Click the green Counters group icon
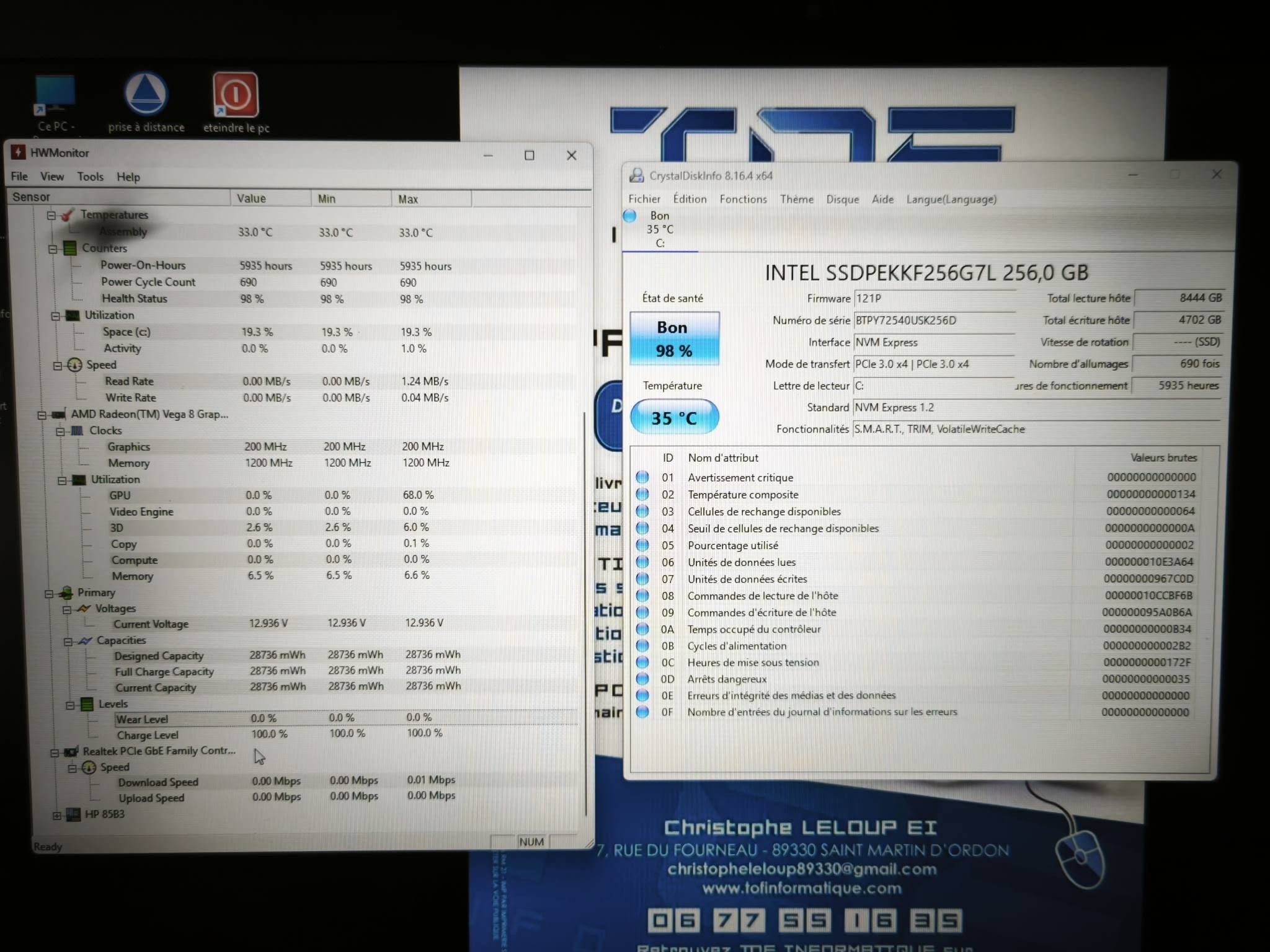Viewport: 1270px width, 952px height. (70, 249)
